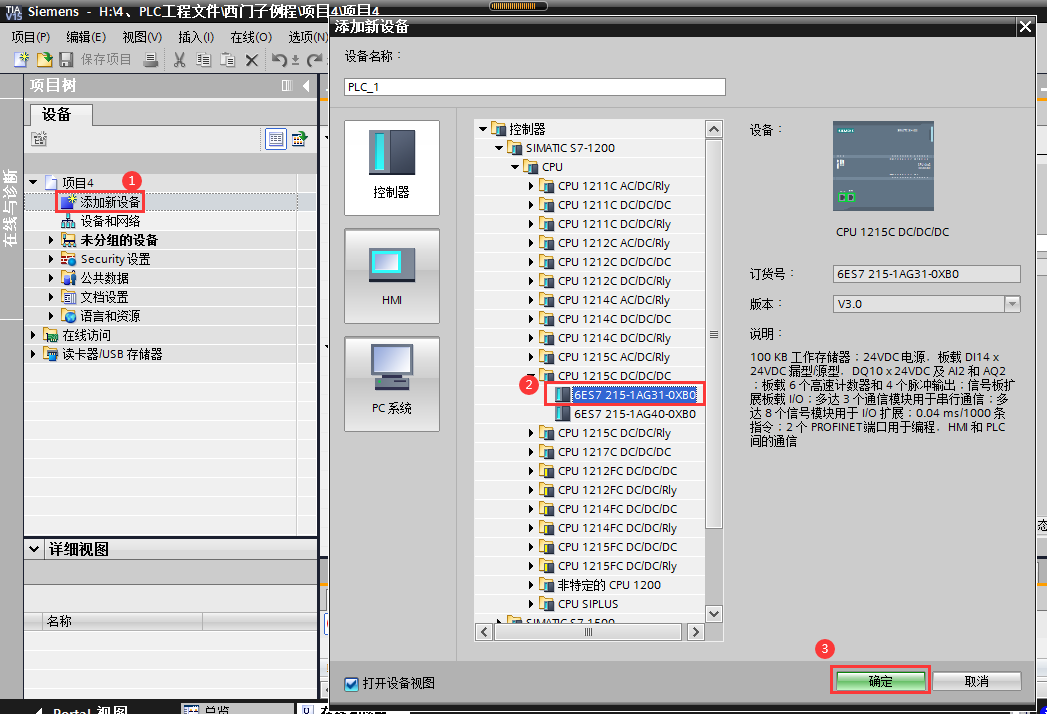Select the 控制器 device category button
The width and height of the screenshot is (1047, 714).
click(392, 168)
